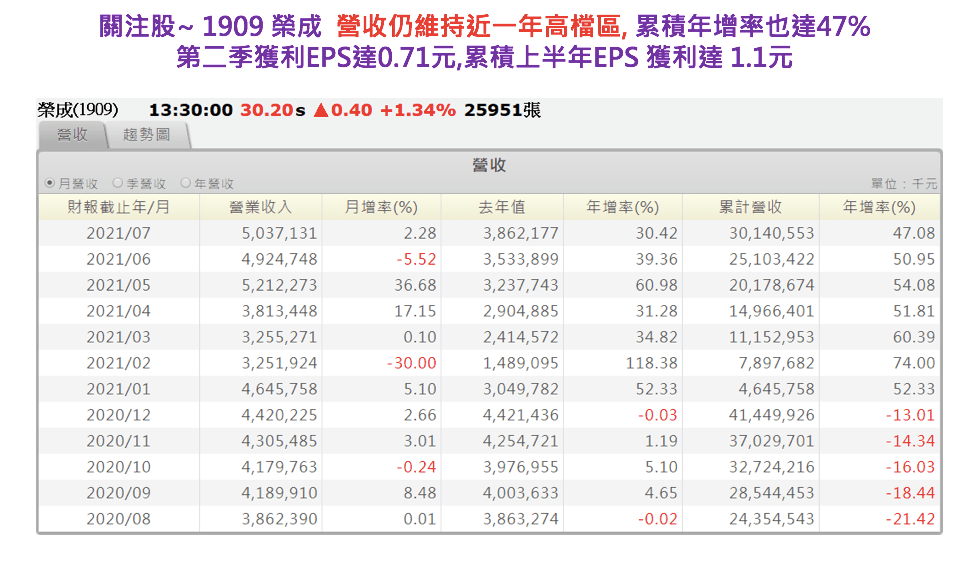Pick the 年營收 radio option
This screenshot has height=562, width=971.
point(186,184)
